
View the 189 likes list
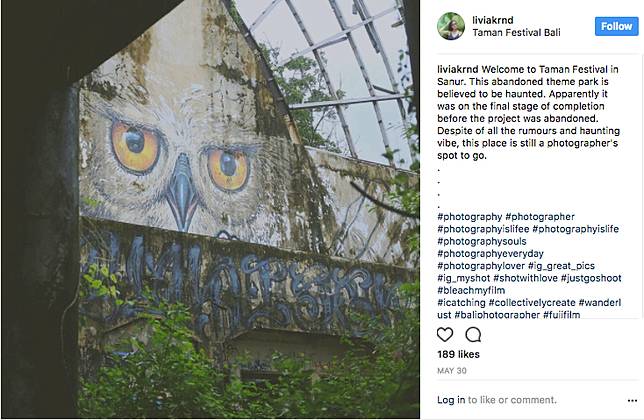pos(459,355)
